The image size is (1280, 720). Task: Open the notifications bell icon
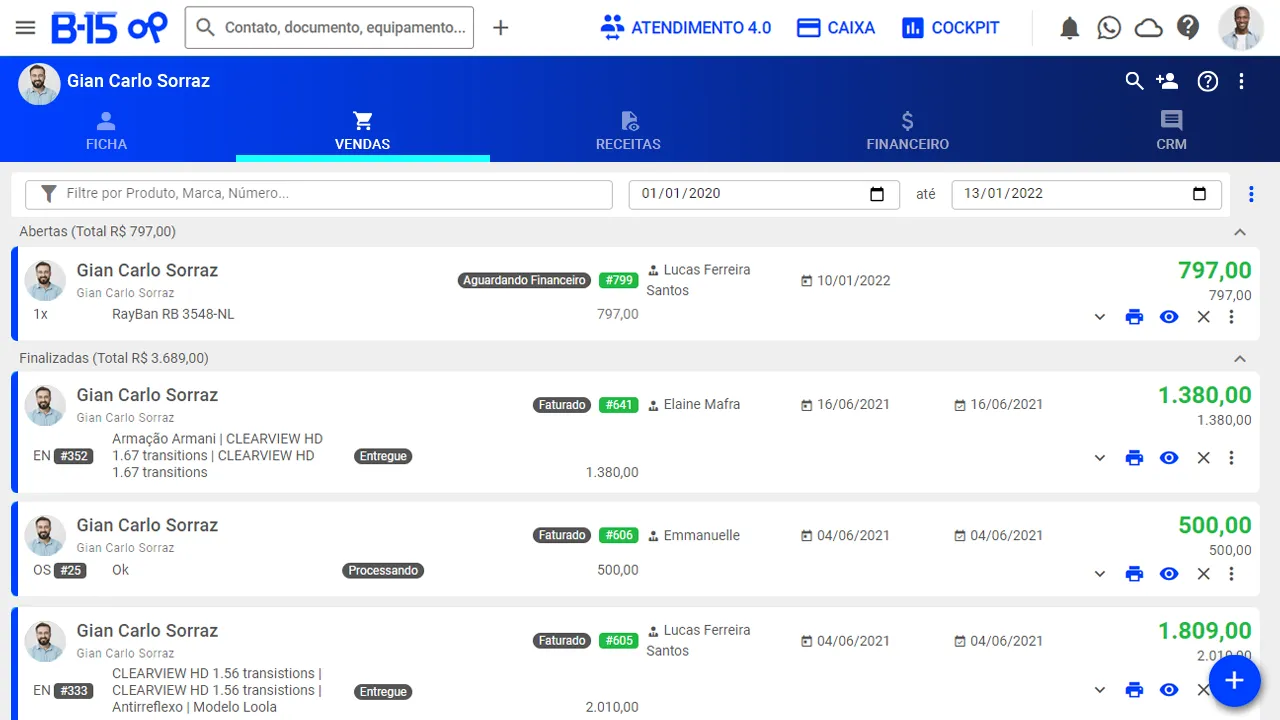[x=1069, y=28]
